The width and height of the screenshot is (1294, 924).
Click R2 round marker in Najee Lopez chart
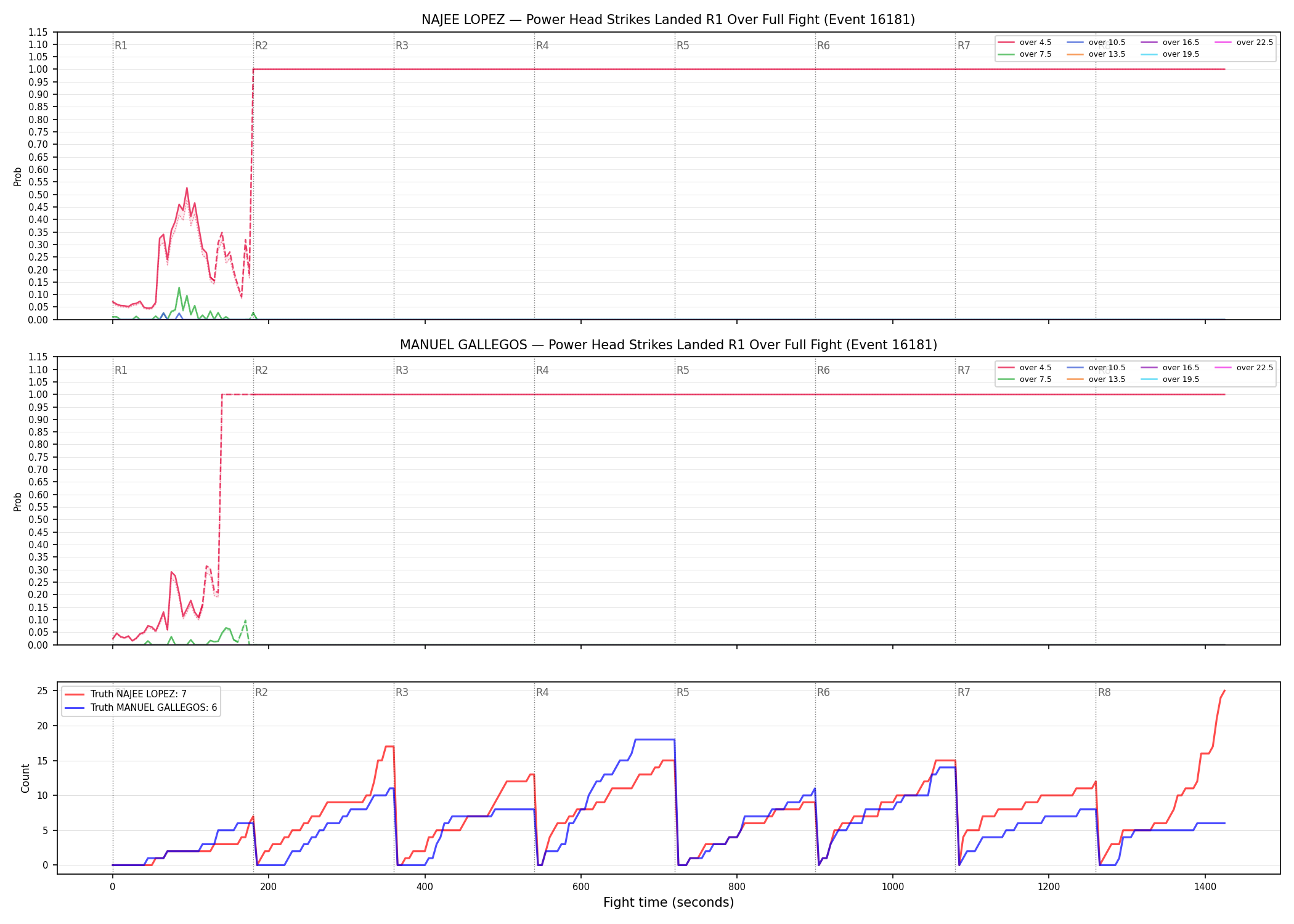(261, 46)
